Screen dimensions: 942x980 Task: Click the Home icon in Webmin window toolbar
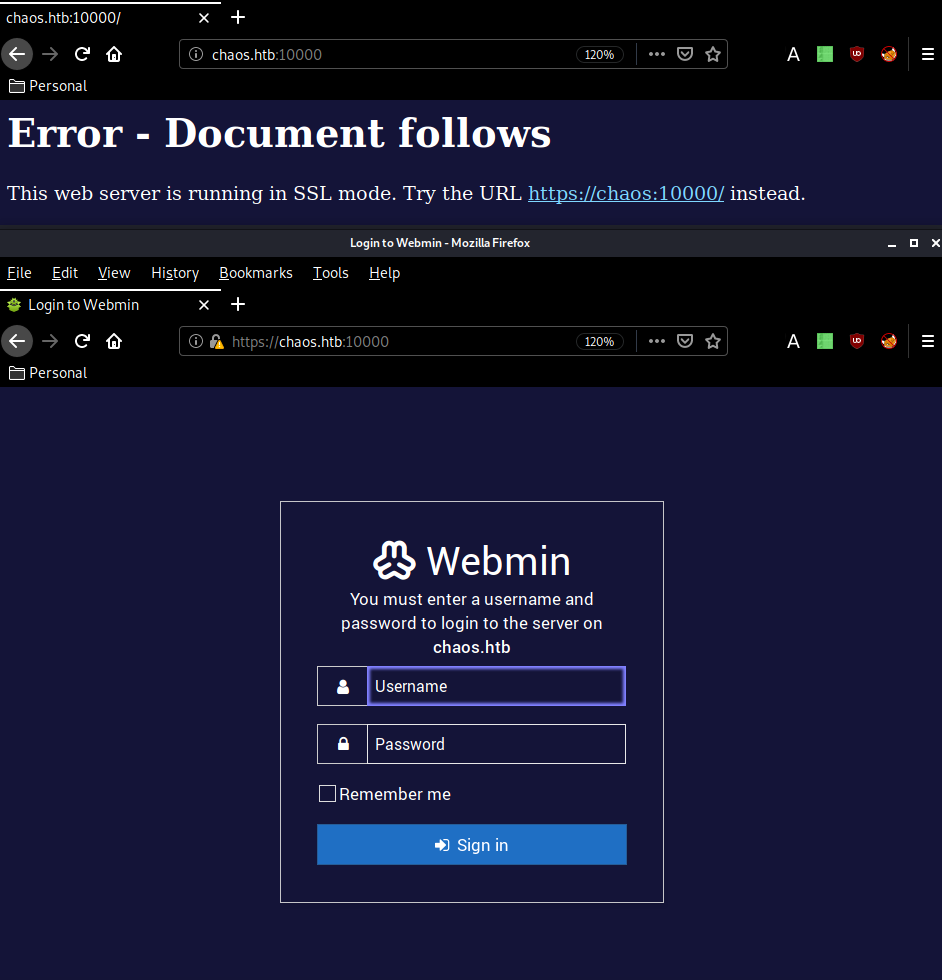pyautogui.click(x=114, y=341)
